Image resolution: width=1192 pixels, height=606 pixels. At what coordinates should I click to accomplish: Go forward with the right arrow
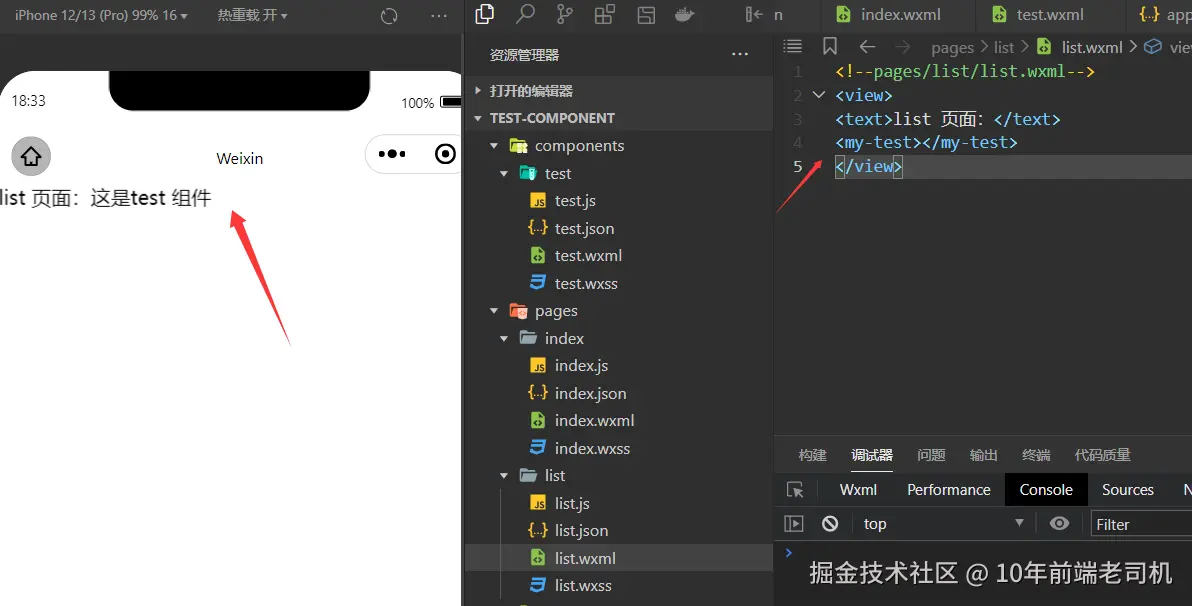(x=902, y=47)
